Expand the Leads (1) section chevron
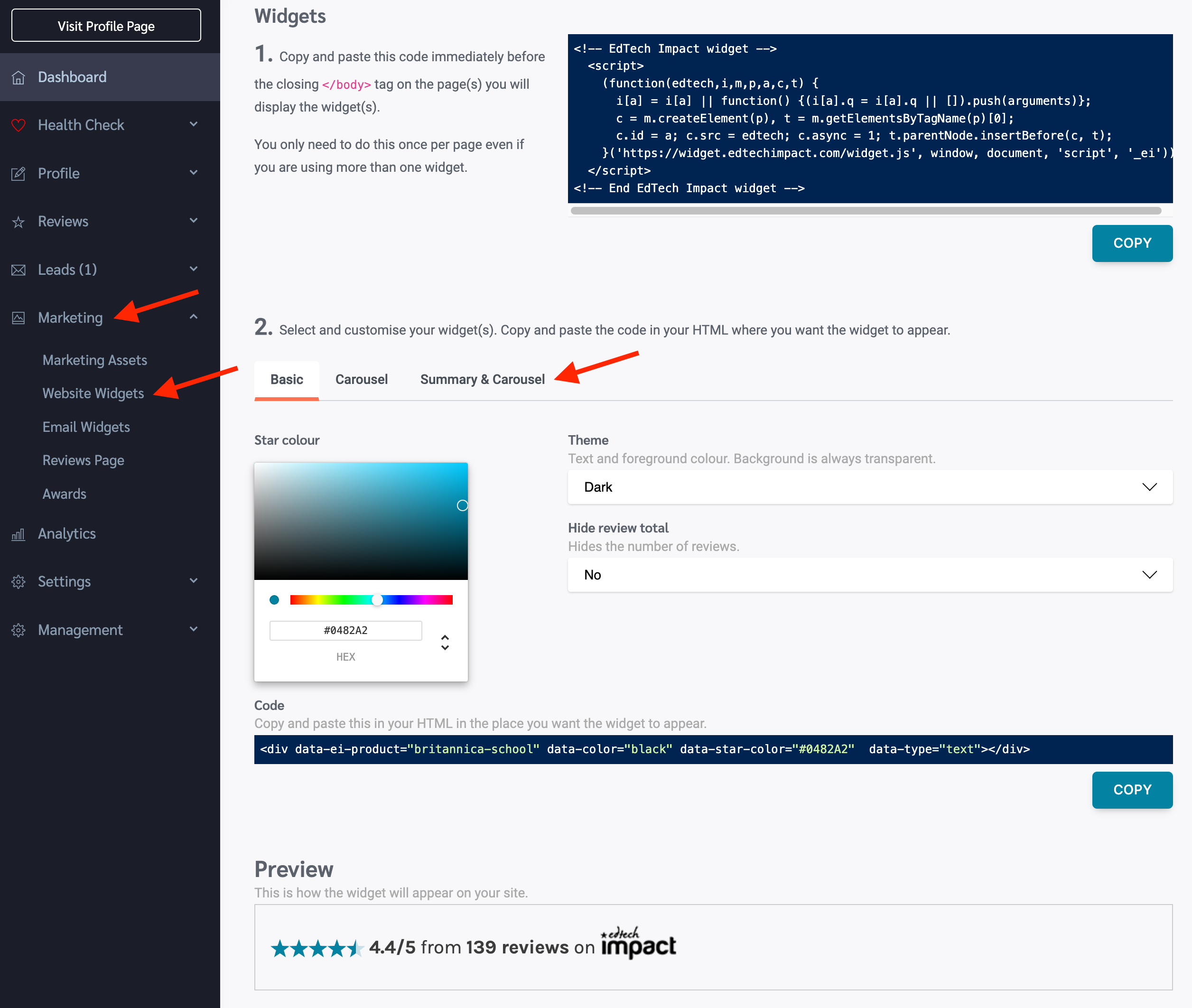 [x=194, y=269]
